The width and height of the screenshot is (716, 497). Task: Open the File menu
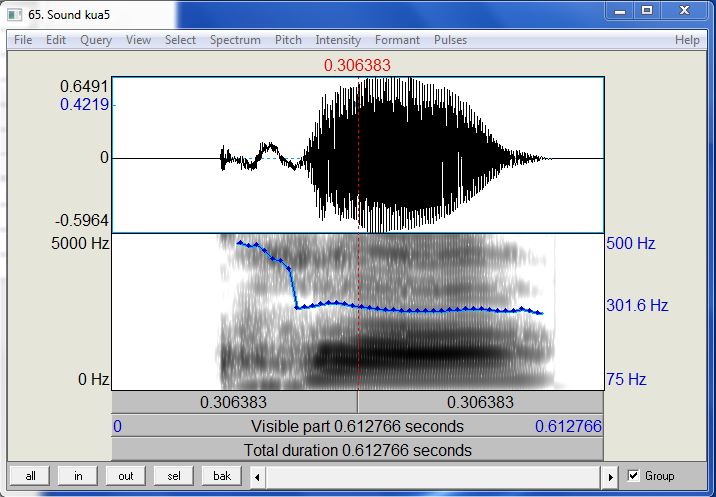23,40
